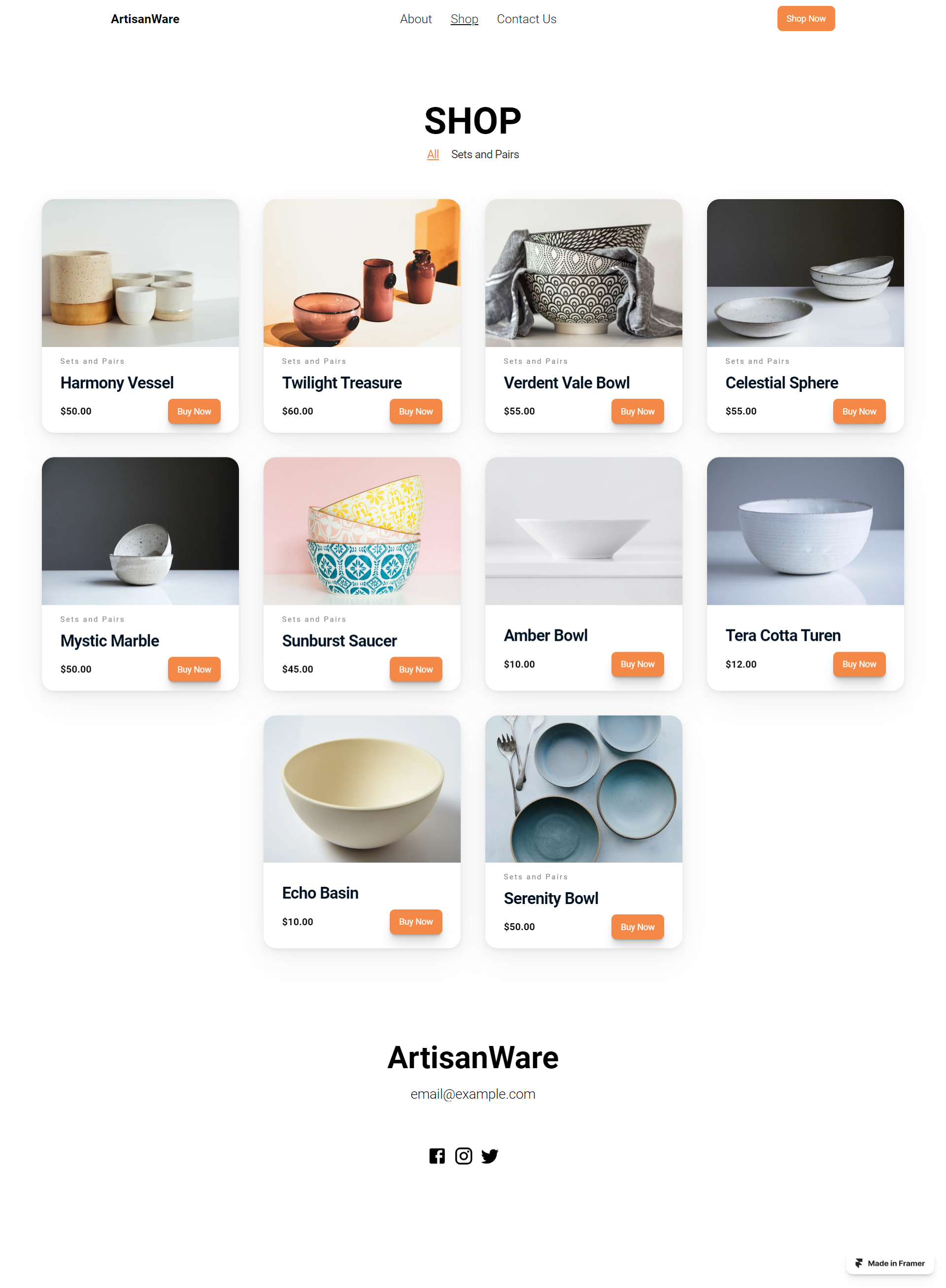The image size is (946, 1288).
Task: Open the Sunburst Saucer product image
Action: (x=362, y=530)
